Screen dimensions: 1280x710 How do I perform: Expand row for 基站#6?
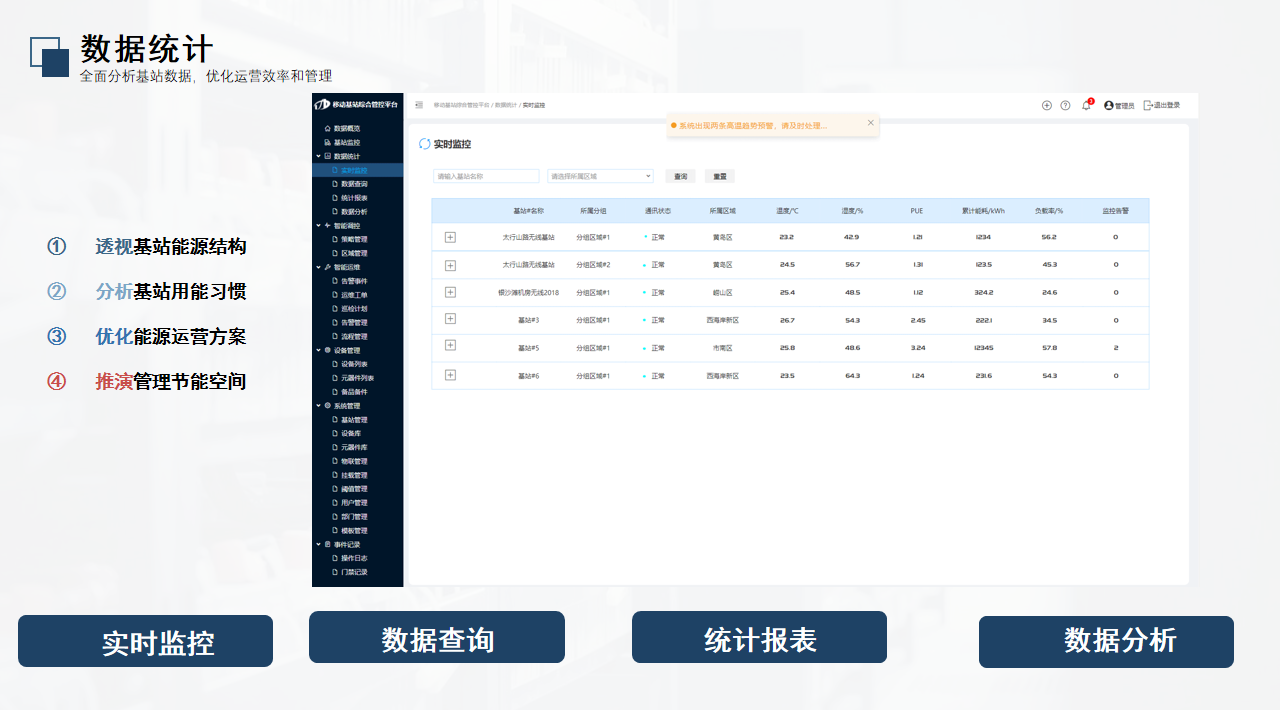tap(450, 375)
